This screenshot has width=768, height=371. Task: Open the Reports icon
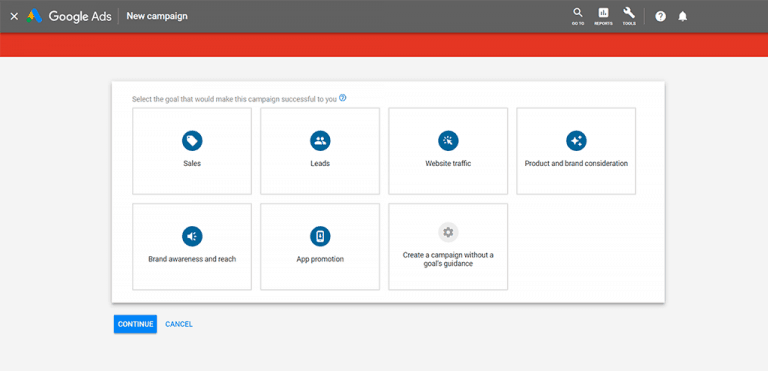pos(603,16)
